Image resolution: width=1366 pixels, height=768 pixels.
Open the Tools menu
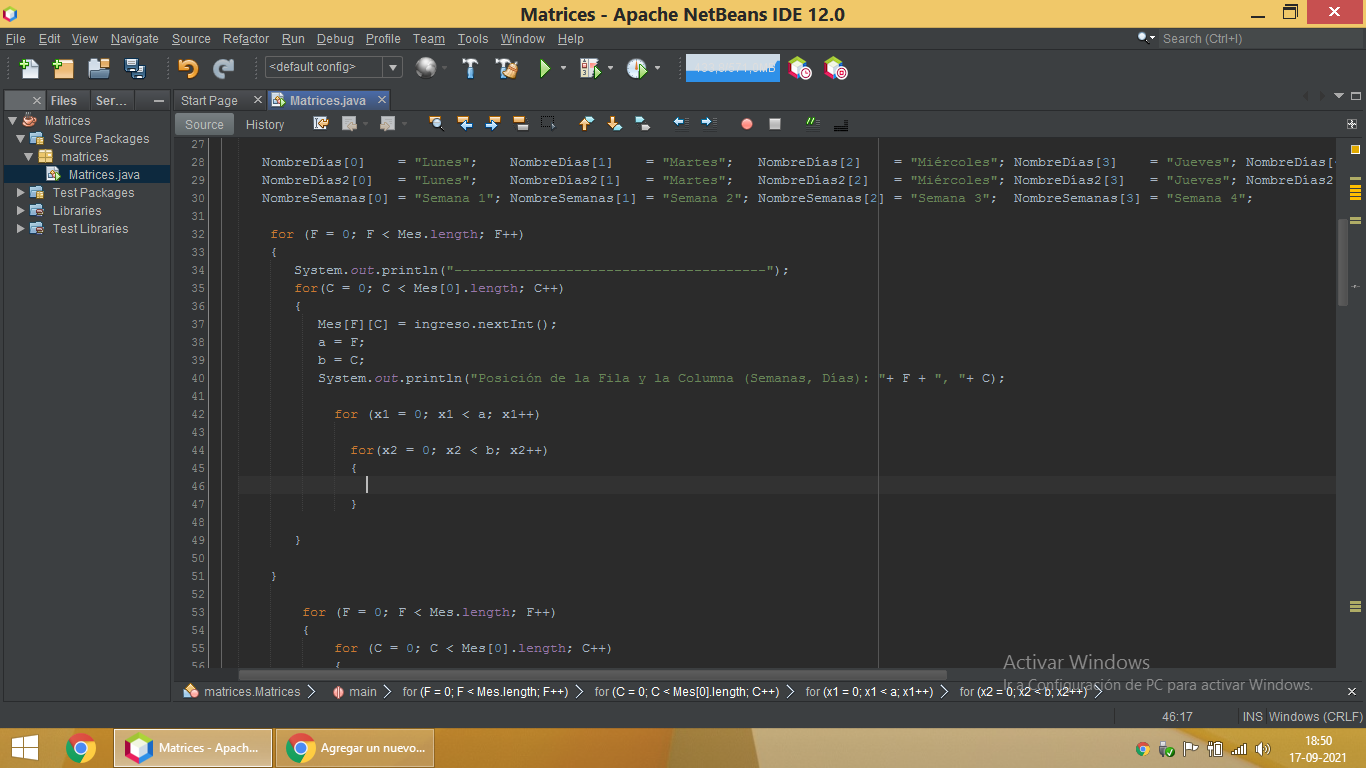pyautogui.click(x=473, y=38)
